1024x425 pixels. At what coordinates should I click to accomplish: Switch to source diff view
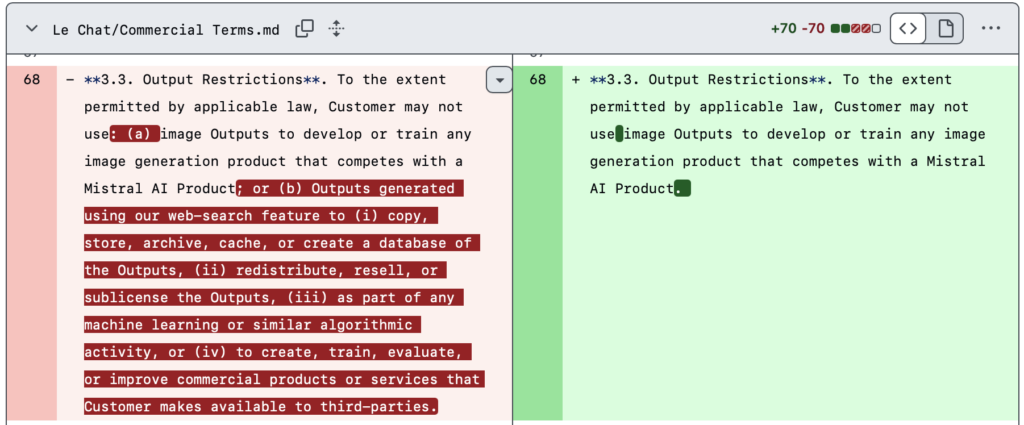907,28
